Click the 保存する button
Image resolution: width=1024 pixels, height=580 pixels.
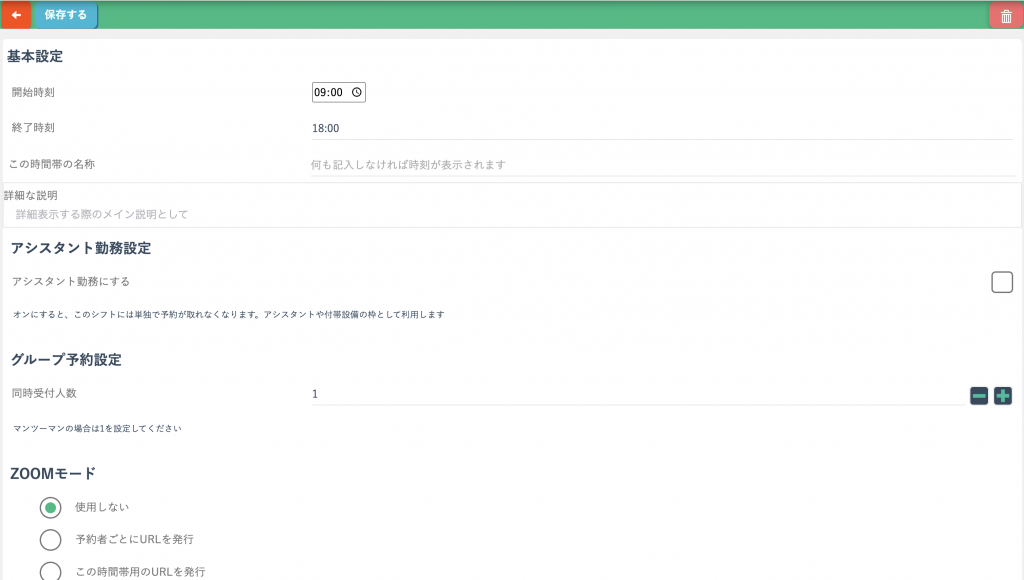65,15
